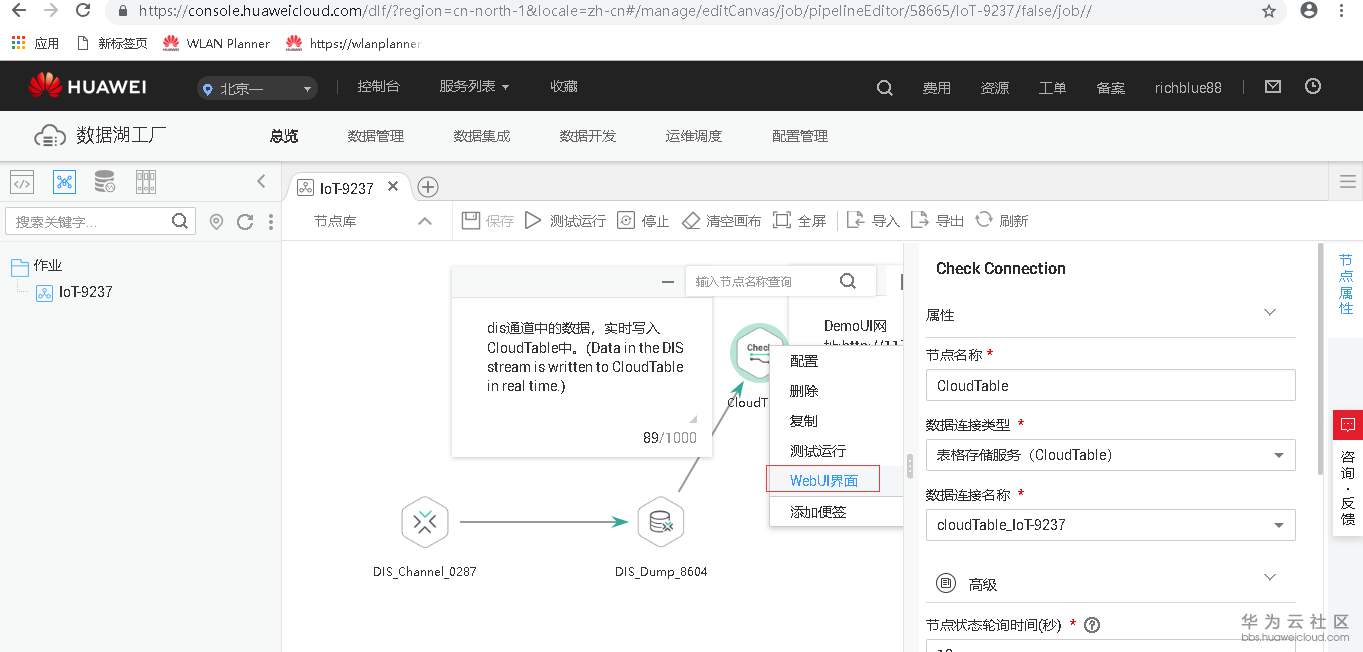
Task: Open the script editor icon in left sidebar
Action: pyautogui.click(x=21, y=181)
